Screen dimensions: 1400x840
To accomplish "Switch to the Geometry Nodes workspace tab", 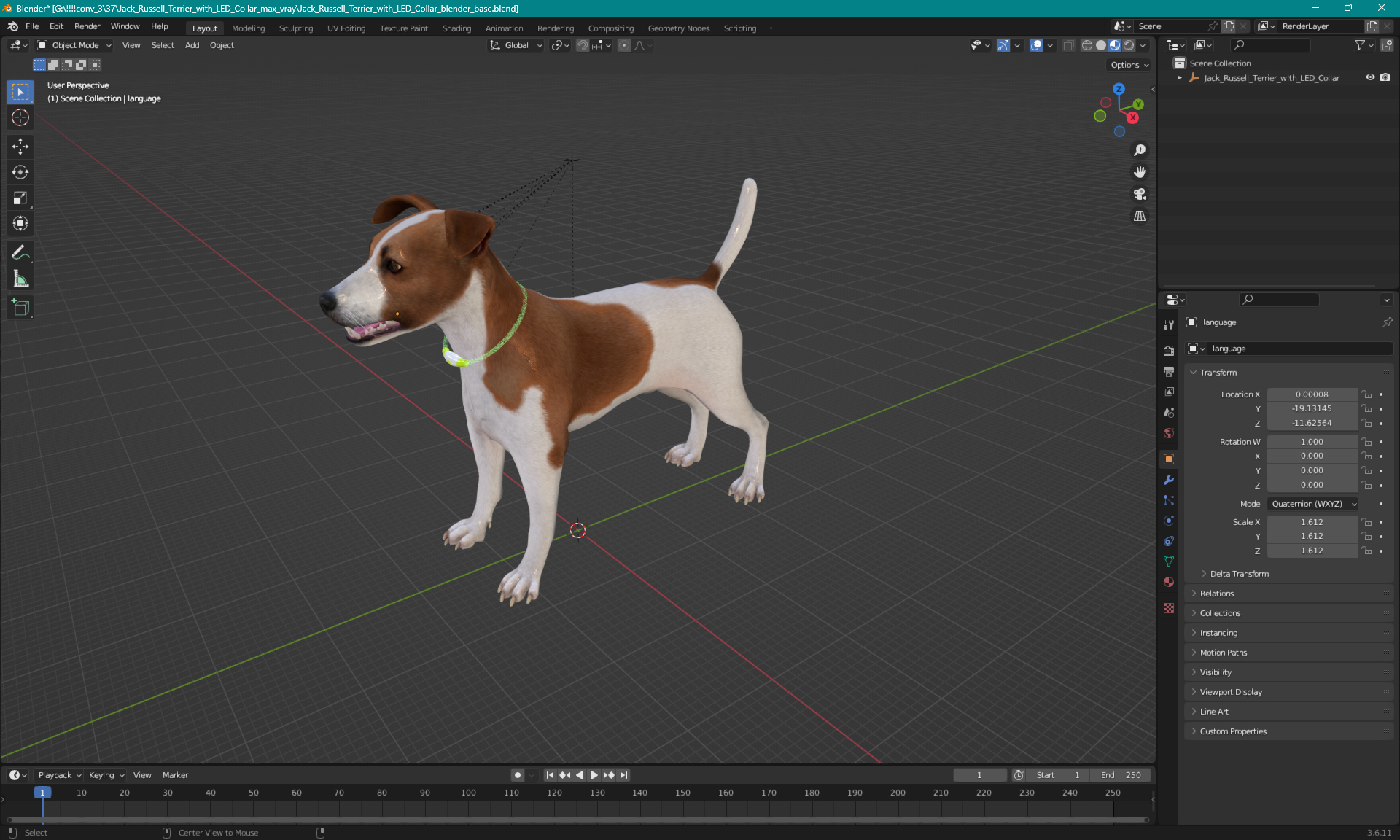I will (x=678, y=28).
